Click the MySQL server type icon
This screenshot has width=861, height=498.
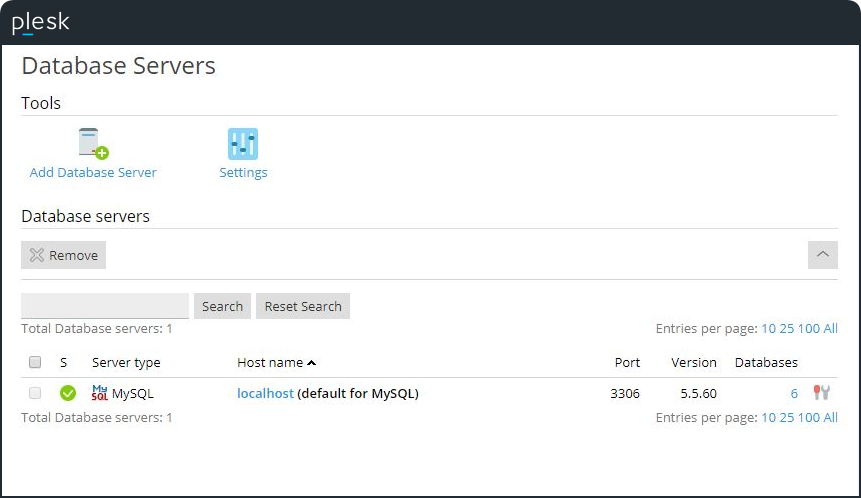click(100, 393)
